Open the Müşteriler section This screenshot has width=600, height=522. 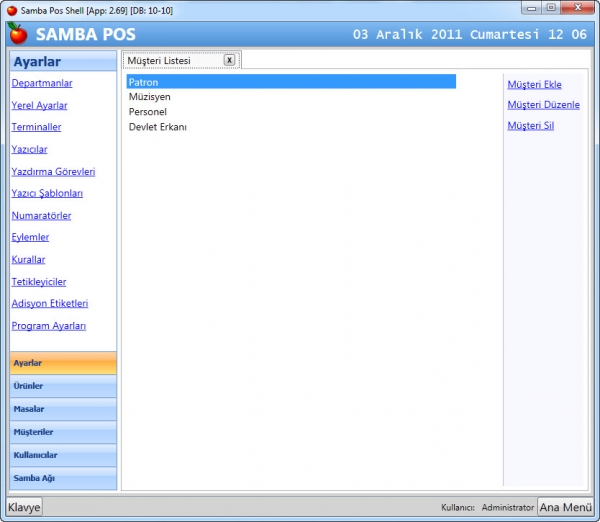point(63,432)
